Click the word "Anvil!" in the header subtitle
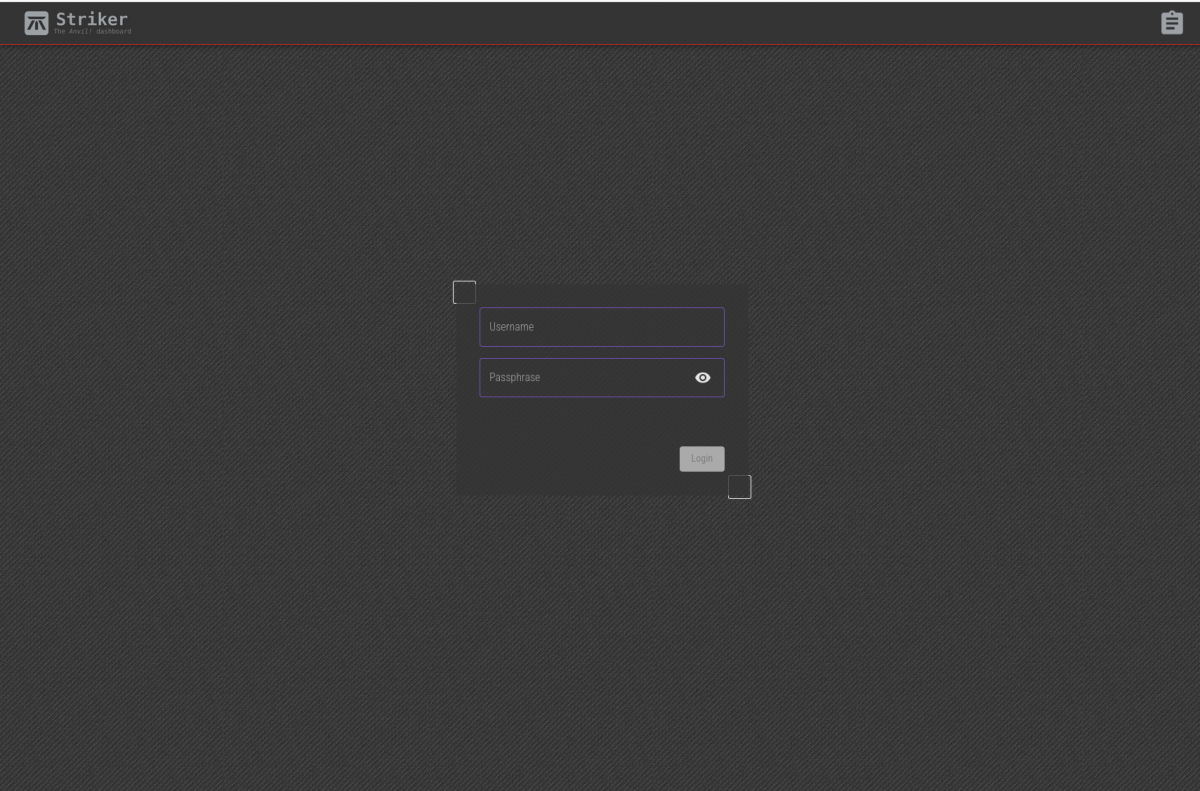1200x791 pixels. point(80,32)
